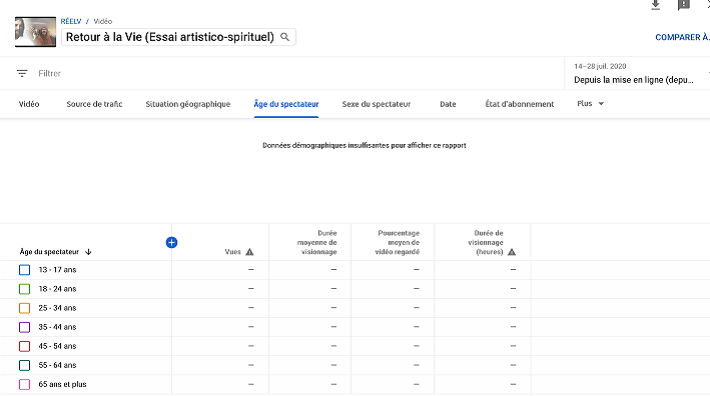The image size is (710, 396).
Task: Click Durée de visionnage (heures) column header
Action: pyautogui.click(x=485, y=243)
